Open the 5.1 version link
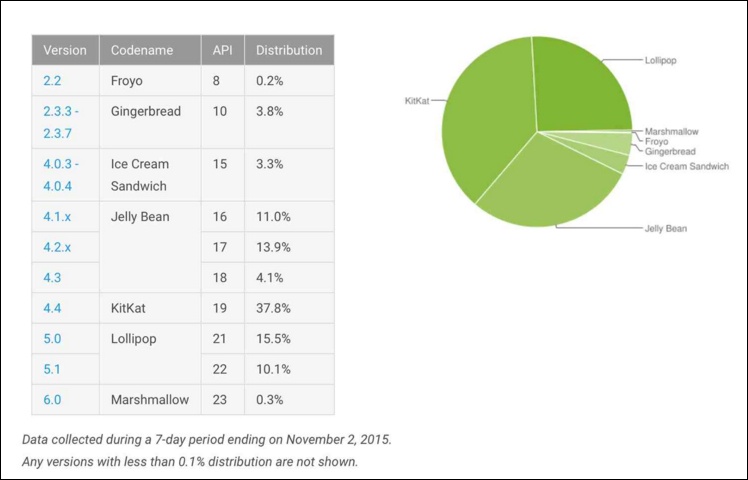This screenshot has height=480, width=748. 52,369
